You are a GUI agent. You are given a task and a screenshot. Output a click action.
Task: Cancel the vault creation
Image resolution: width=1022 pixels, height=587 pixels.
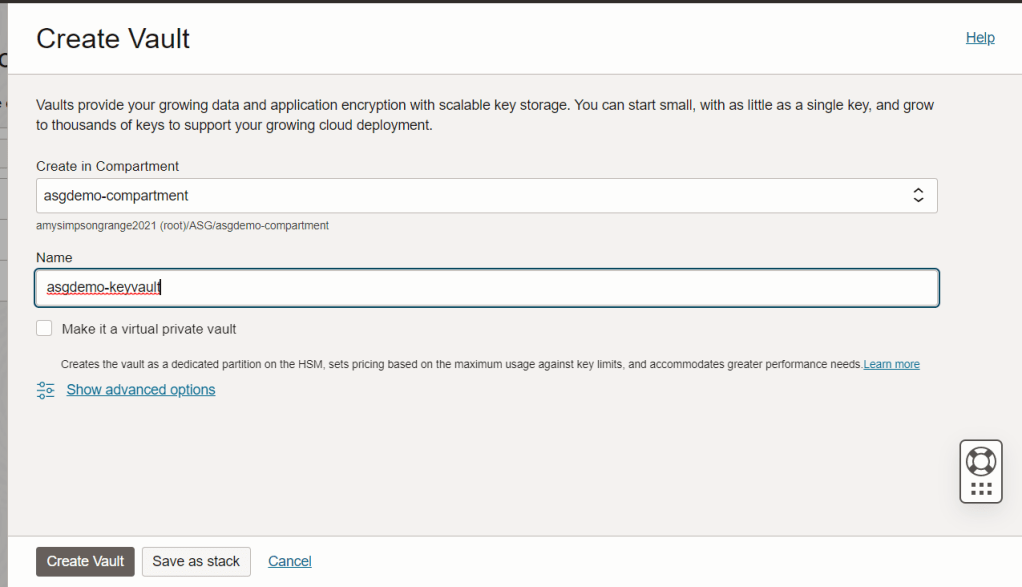(290, 561)
